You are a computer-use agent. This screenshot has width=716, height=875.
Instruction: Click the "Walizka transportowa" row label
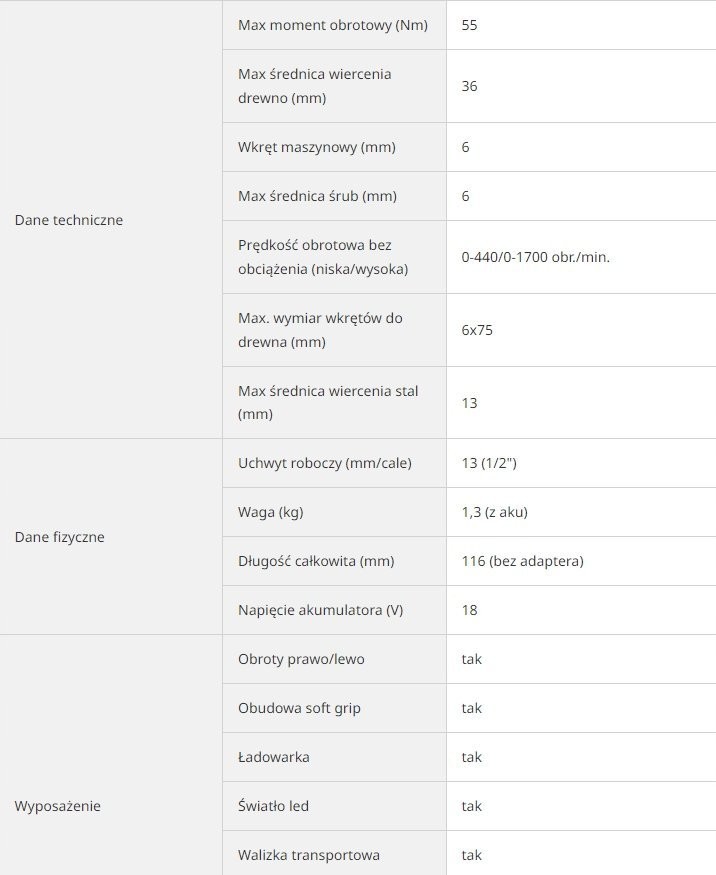[x=309, y=855]
